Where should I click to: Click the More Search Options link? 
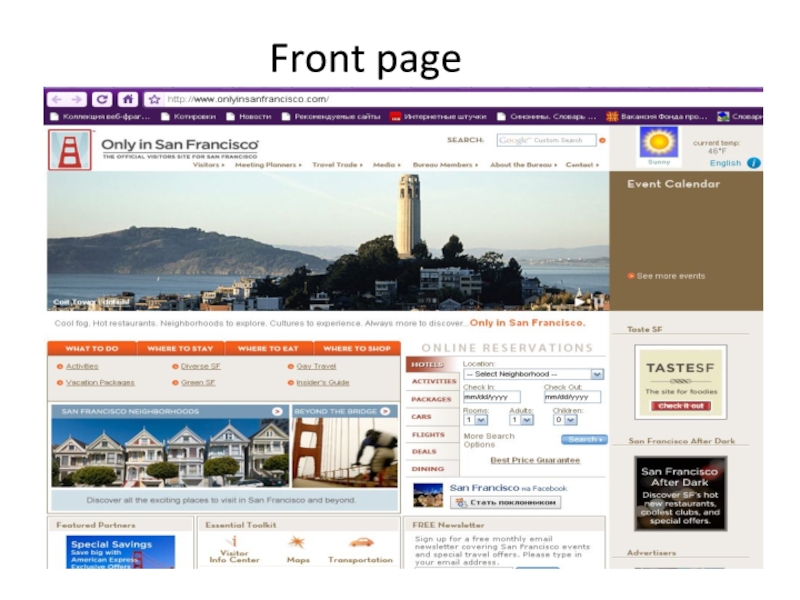489,440
